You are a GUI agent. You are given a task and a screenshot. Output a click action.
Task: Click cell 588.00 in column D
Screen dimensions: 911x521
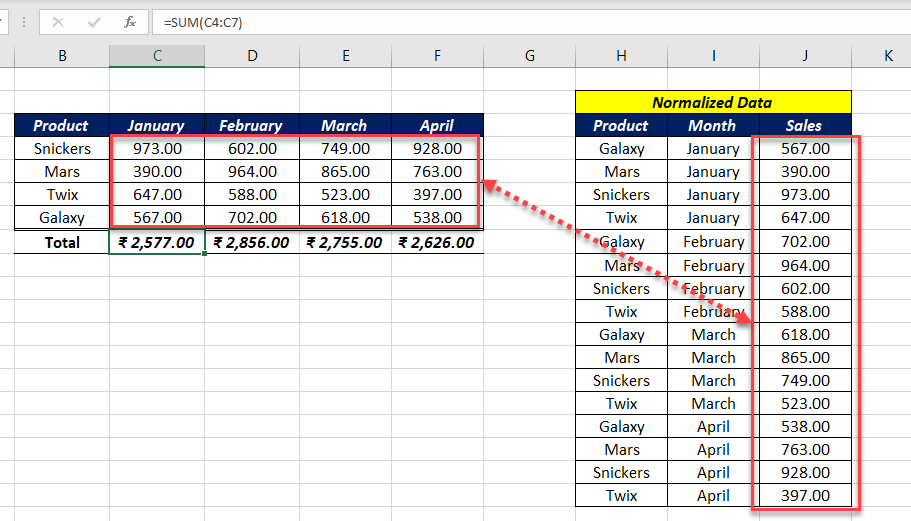252,195
